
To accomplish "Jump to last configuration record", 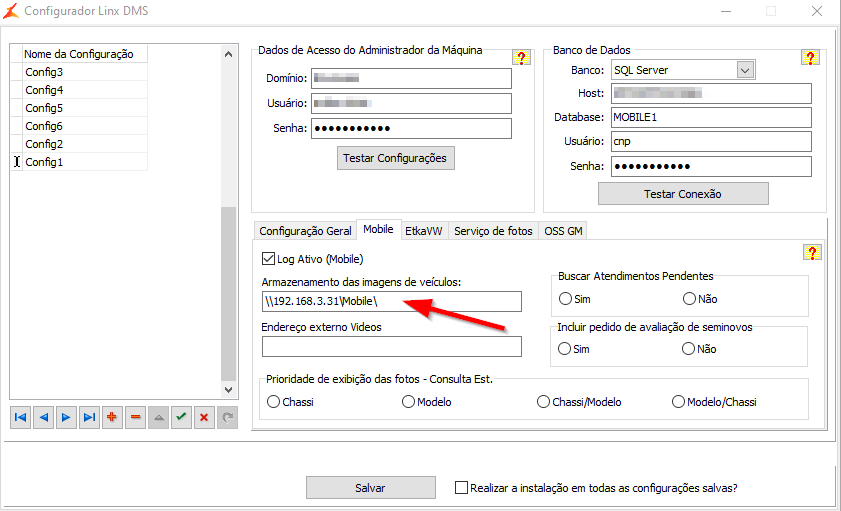I will pos(89,417).
